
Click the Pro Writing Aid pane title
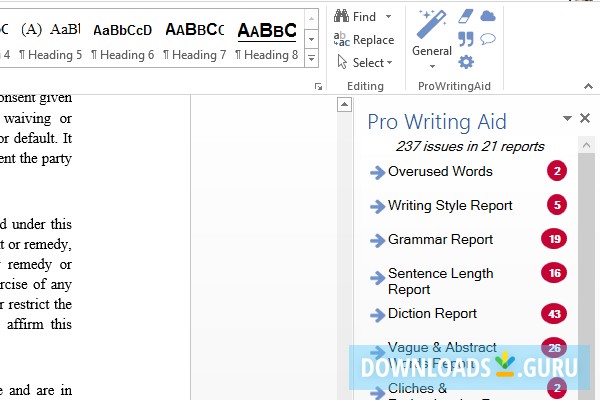point(437,122)
